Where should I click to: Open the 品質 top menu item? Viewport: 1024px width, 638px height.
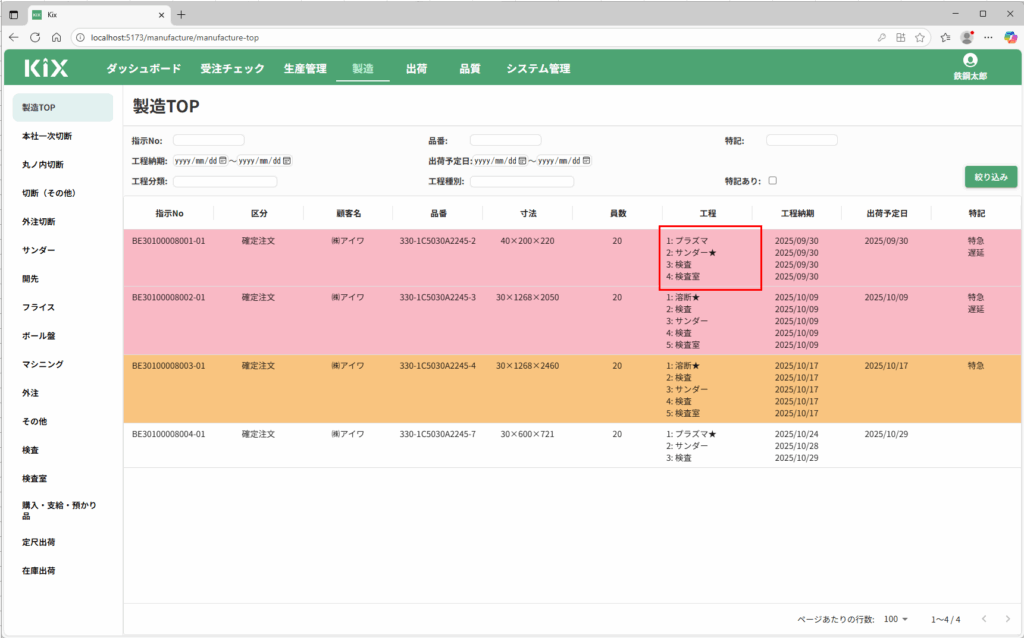click(x=469, y=69)
